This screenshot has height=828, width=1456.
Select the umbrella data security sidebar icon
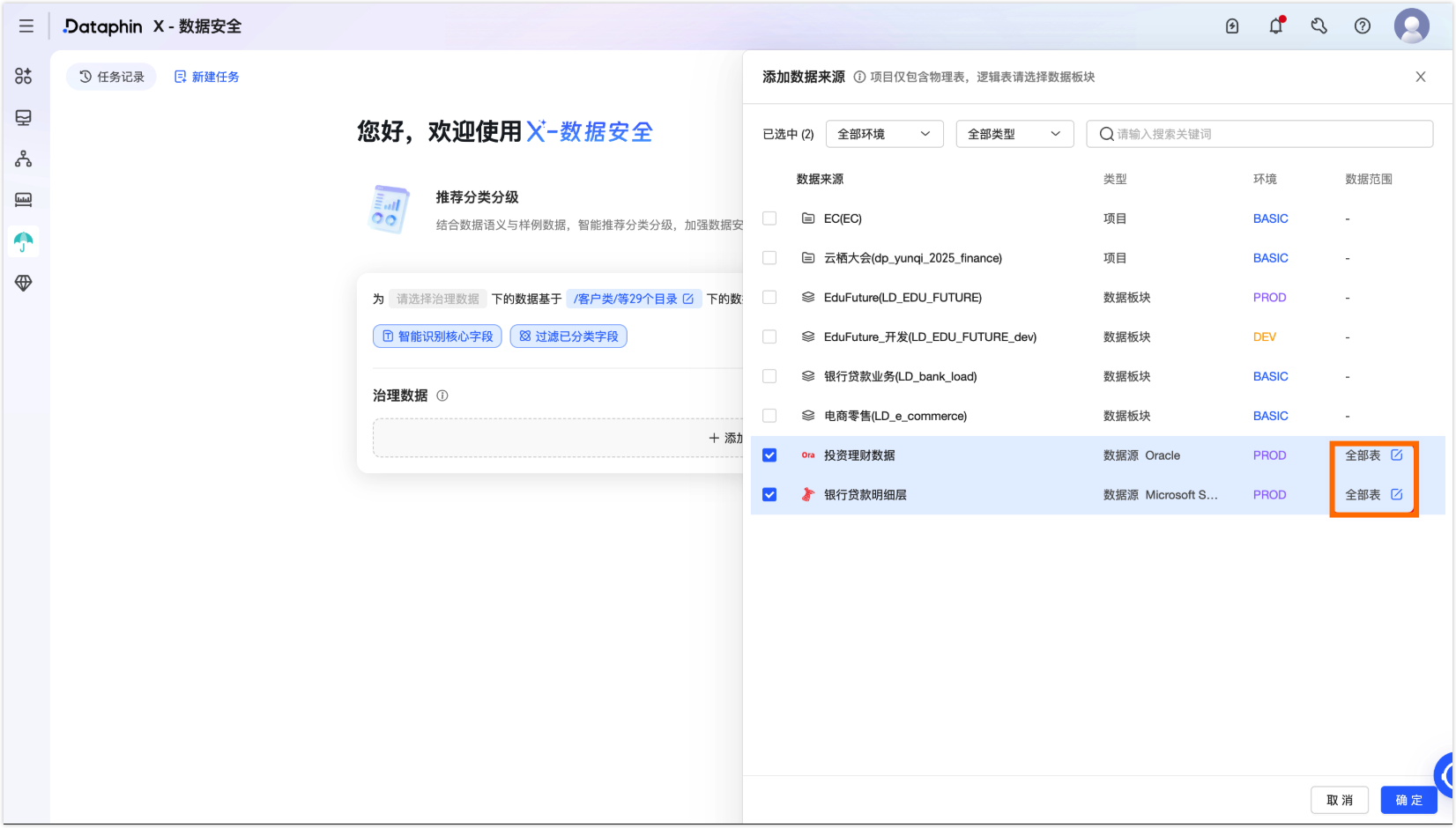click(x=24, y=241)
